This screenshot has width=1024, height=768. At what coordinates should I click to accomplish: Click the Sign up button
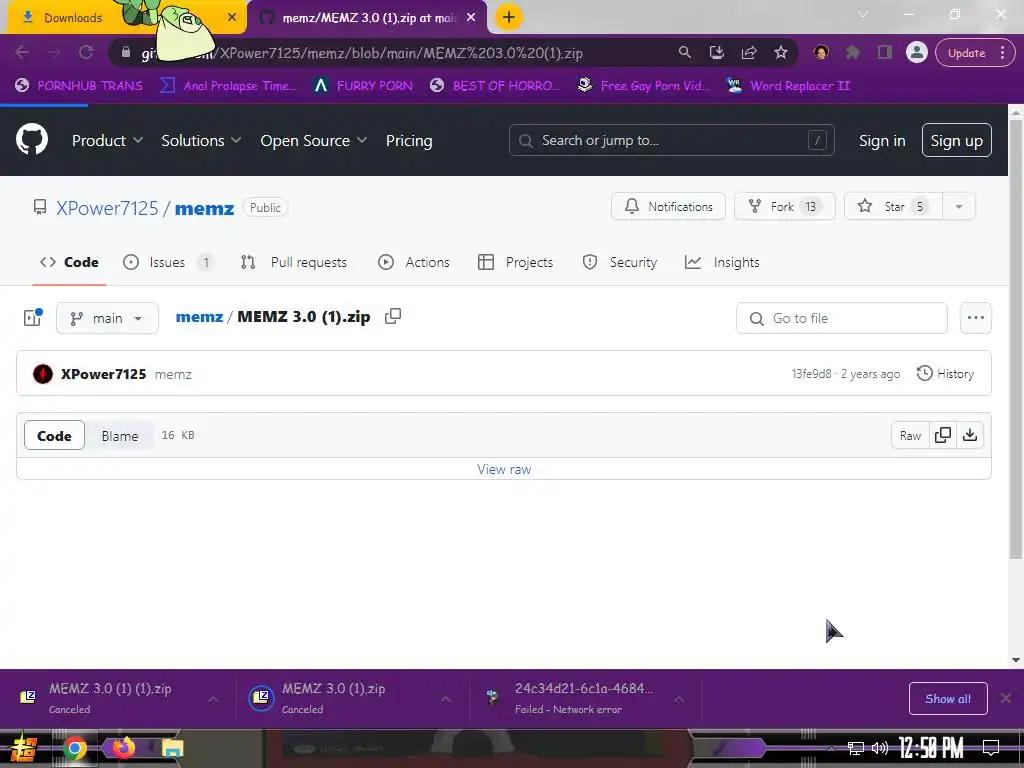[x=956, y=140]
